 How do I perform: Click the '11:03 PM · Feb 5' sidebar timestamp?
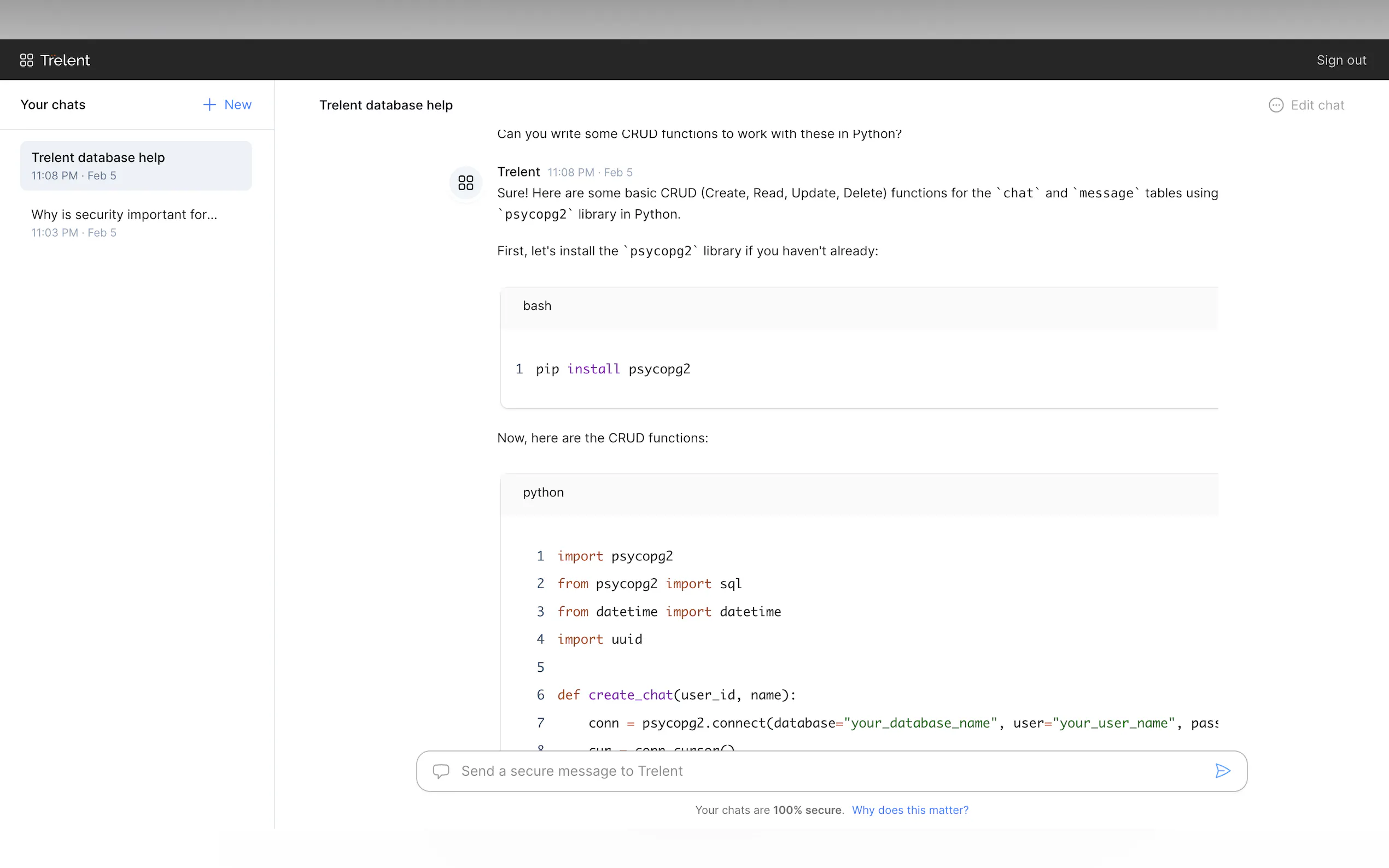click(x=73, y=232)
